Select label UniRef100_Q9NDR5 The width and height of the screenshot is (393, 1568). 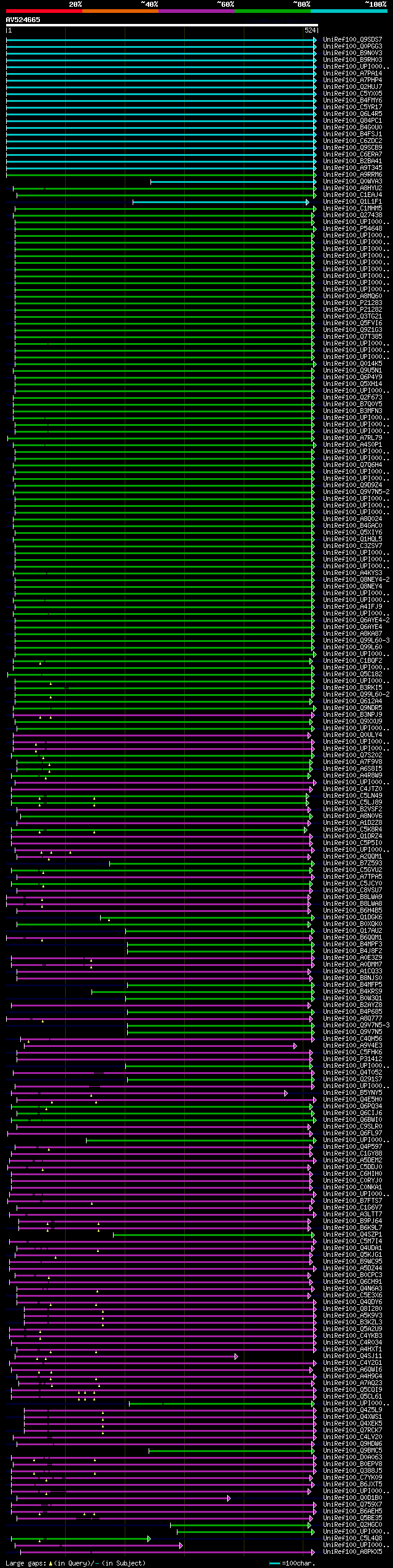click(x=352, y=708)
